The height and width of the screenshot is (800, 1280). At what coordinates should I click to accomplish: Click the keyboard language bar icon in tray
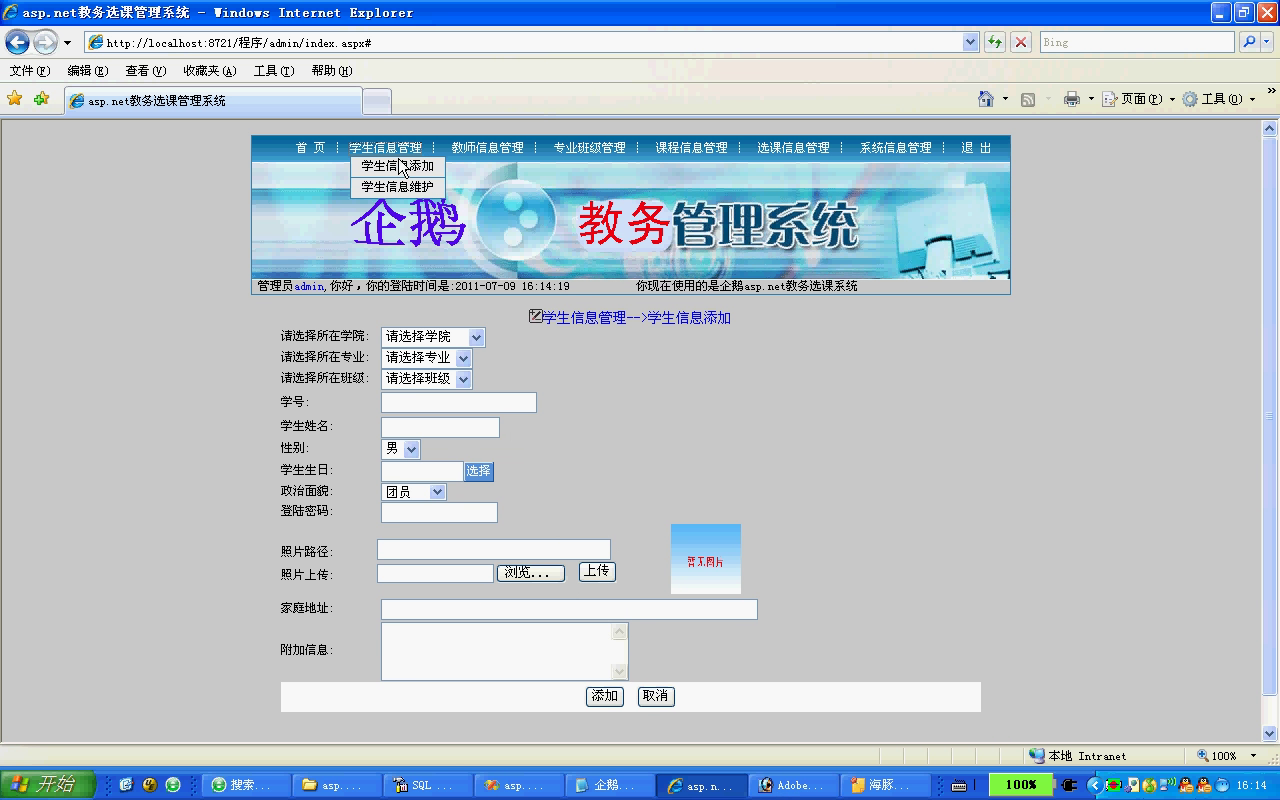point(959,785)
